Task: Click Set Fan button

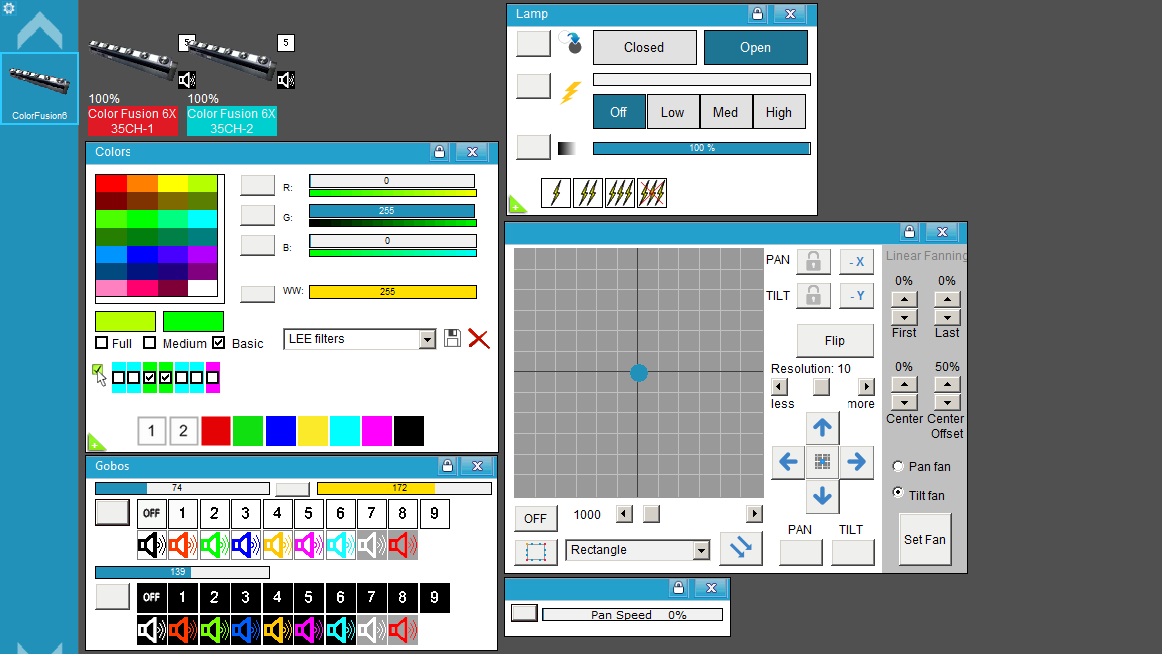Action: click(924, 540)
